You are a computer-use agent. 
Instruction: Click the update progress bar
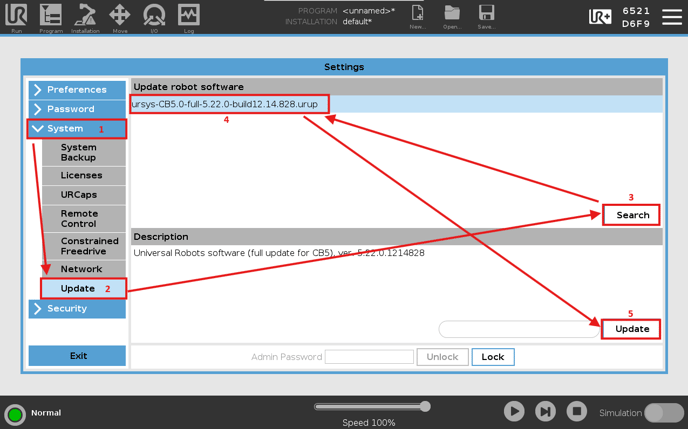520,329
